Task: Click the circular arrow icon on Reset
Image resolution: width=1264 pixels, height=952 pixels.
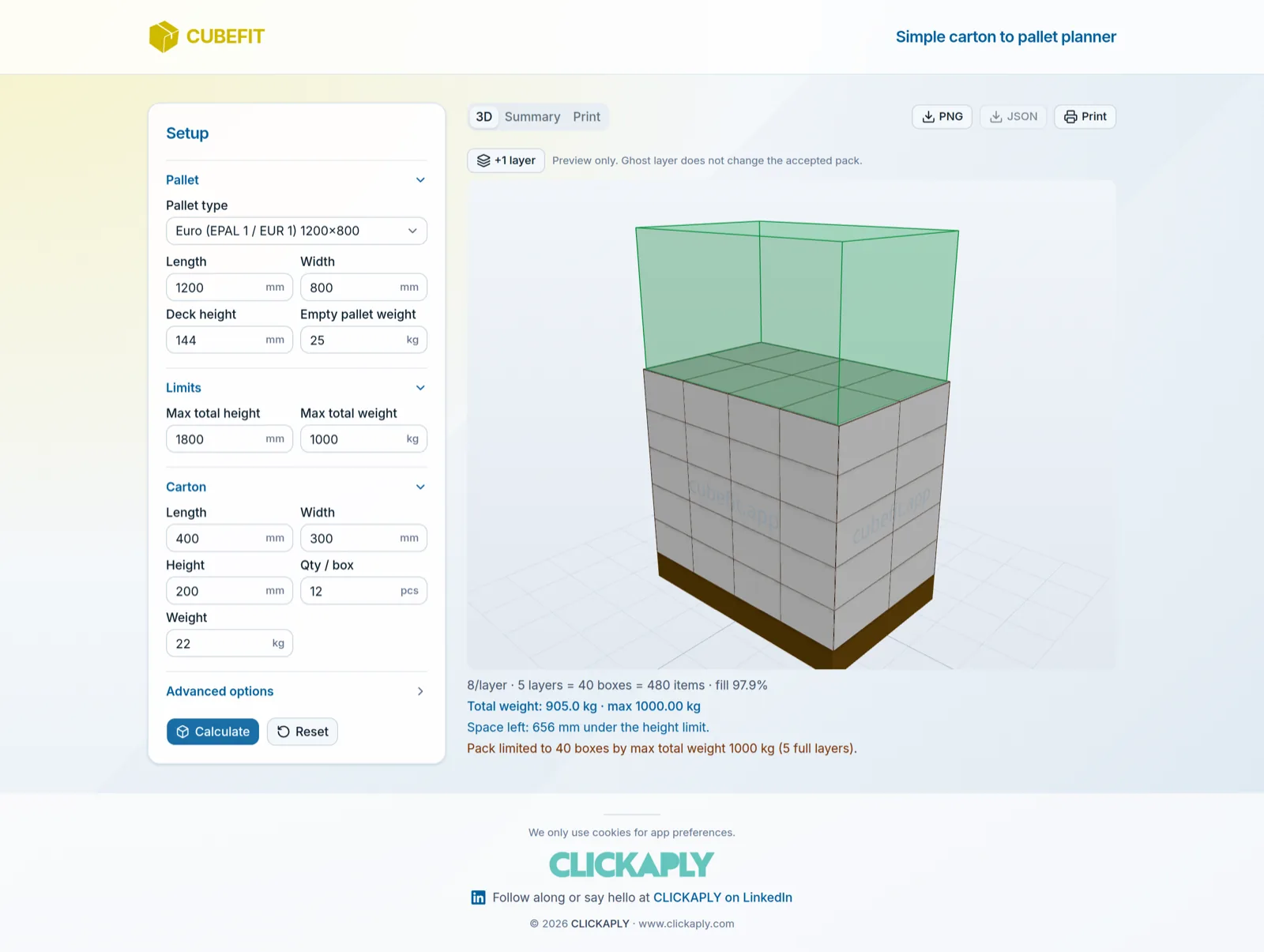Action: 284,732
